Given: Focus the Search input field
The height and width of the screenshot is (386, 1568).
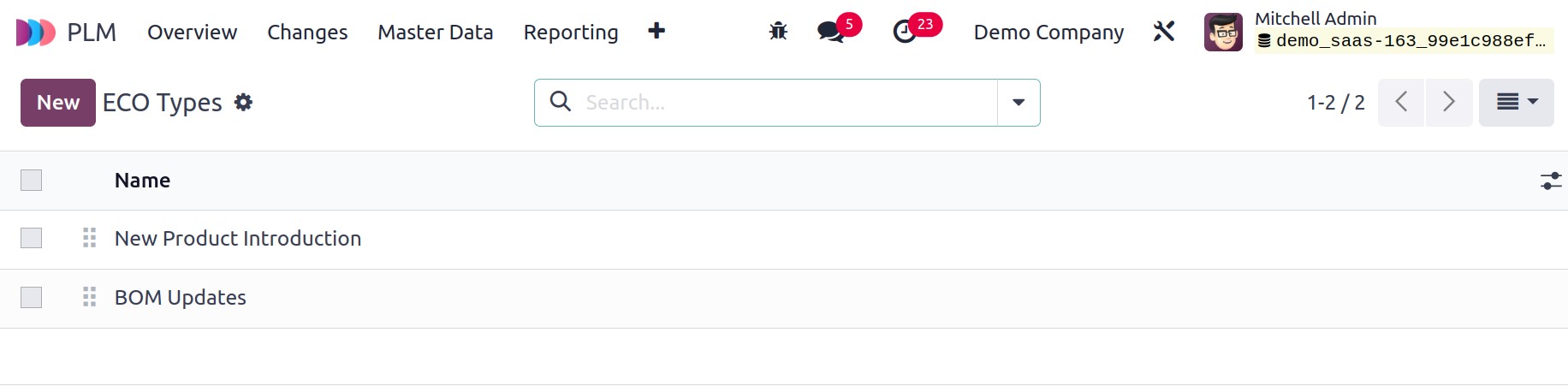Looking at the screenshot, I should point(787,103).
